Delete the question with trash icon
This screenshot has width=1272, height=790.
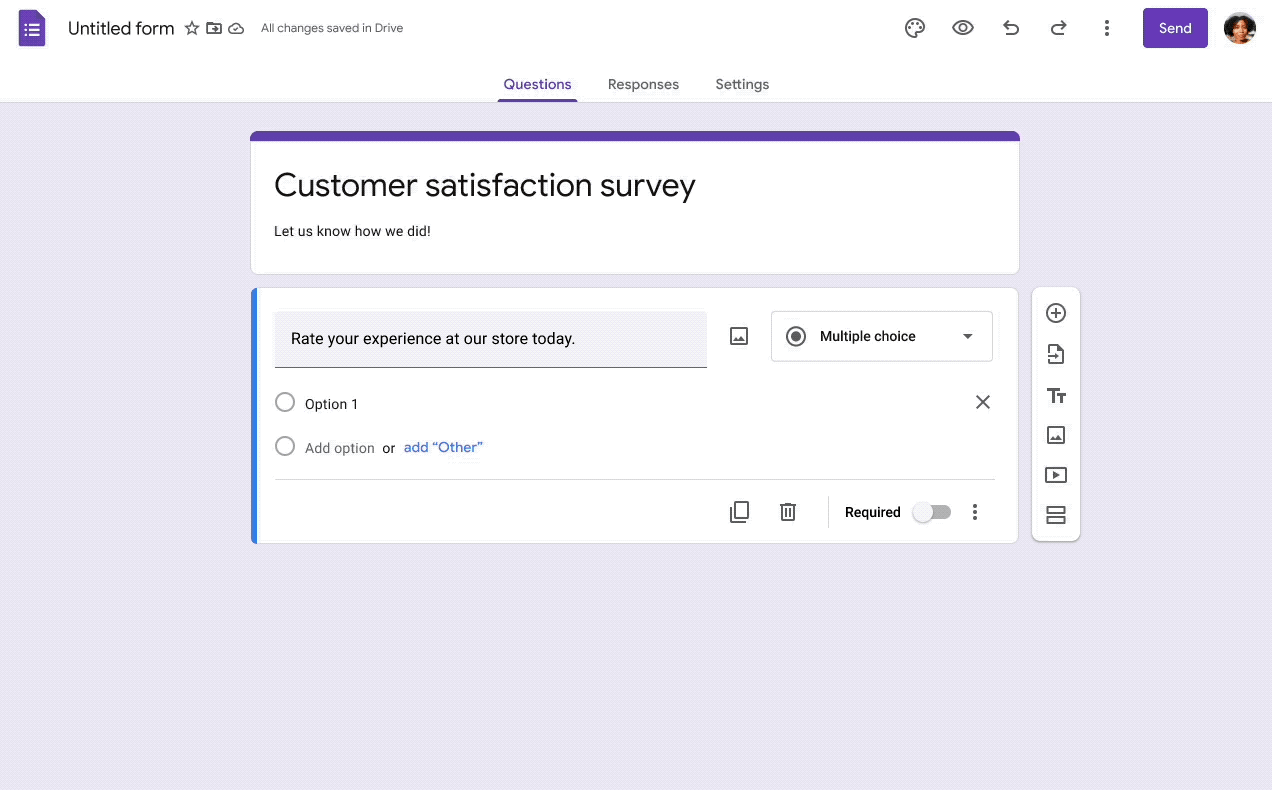[x=788, y=512]
